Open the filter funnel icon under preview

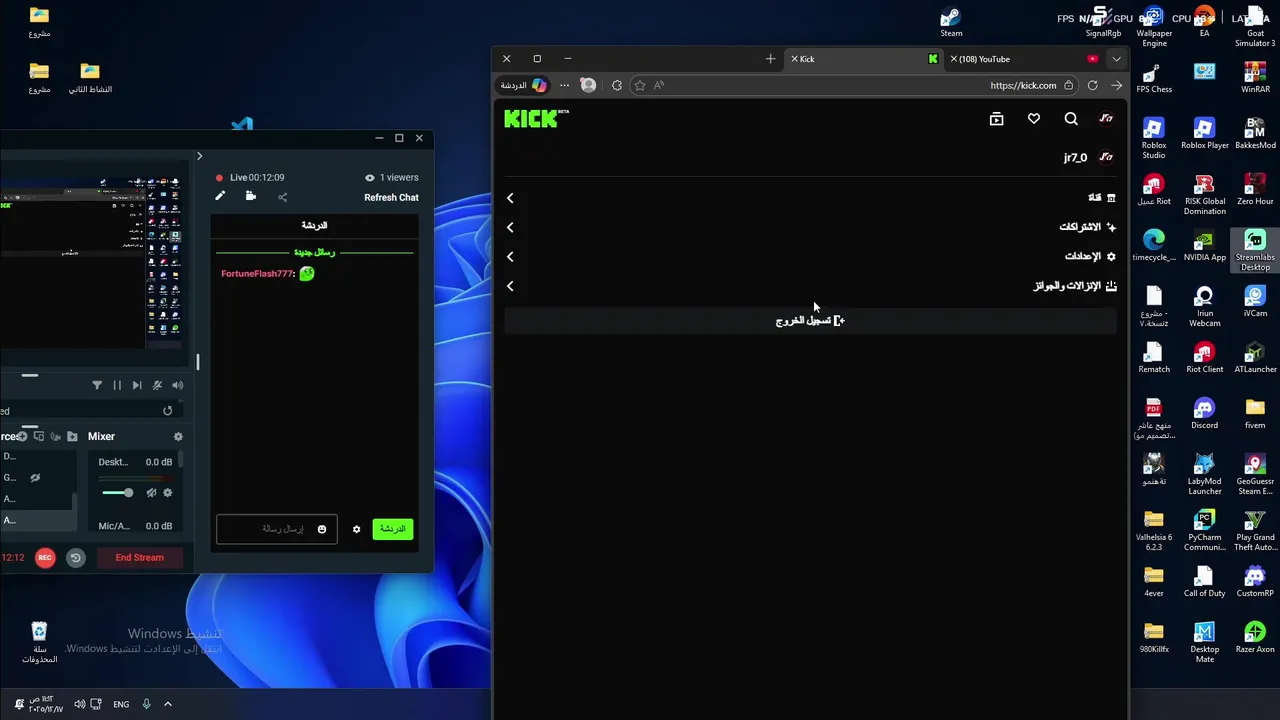point(97,385)
